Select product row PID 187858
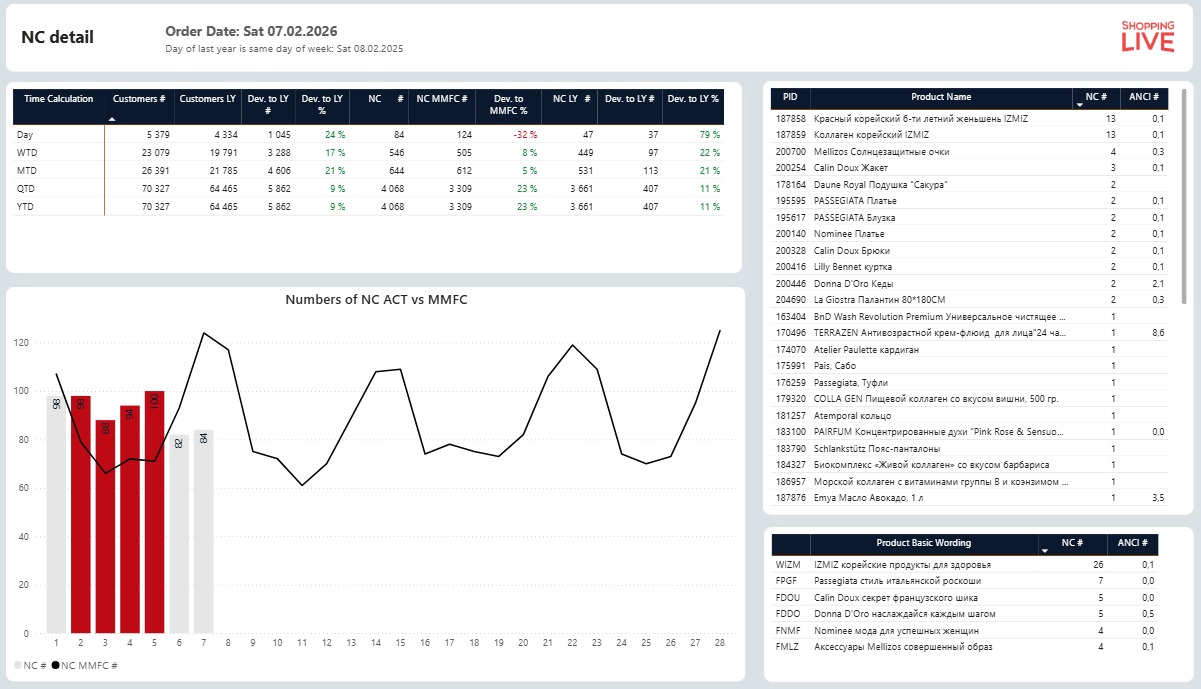Image resolution: width=1201 pixels, height=689 pixels. (968, 118)
